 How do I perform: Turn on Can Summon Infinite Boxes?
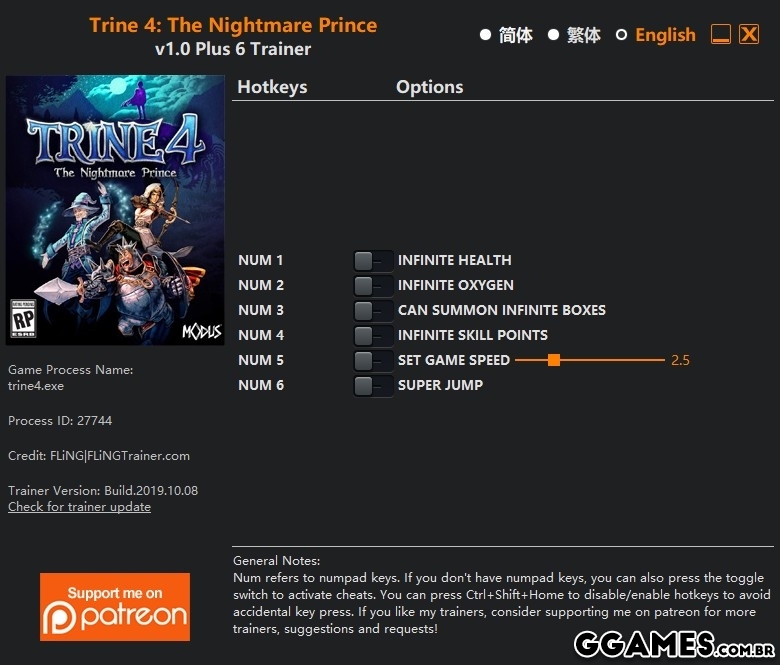[x=373, y=310]
